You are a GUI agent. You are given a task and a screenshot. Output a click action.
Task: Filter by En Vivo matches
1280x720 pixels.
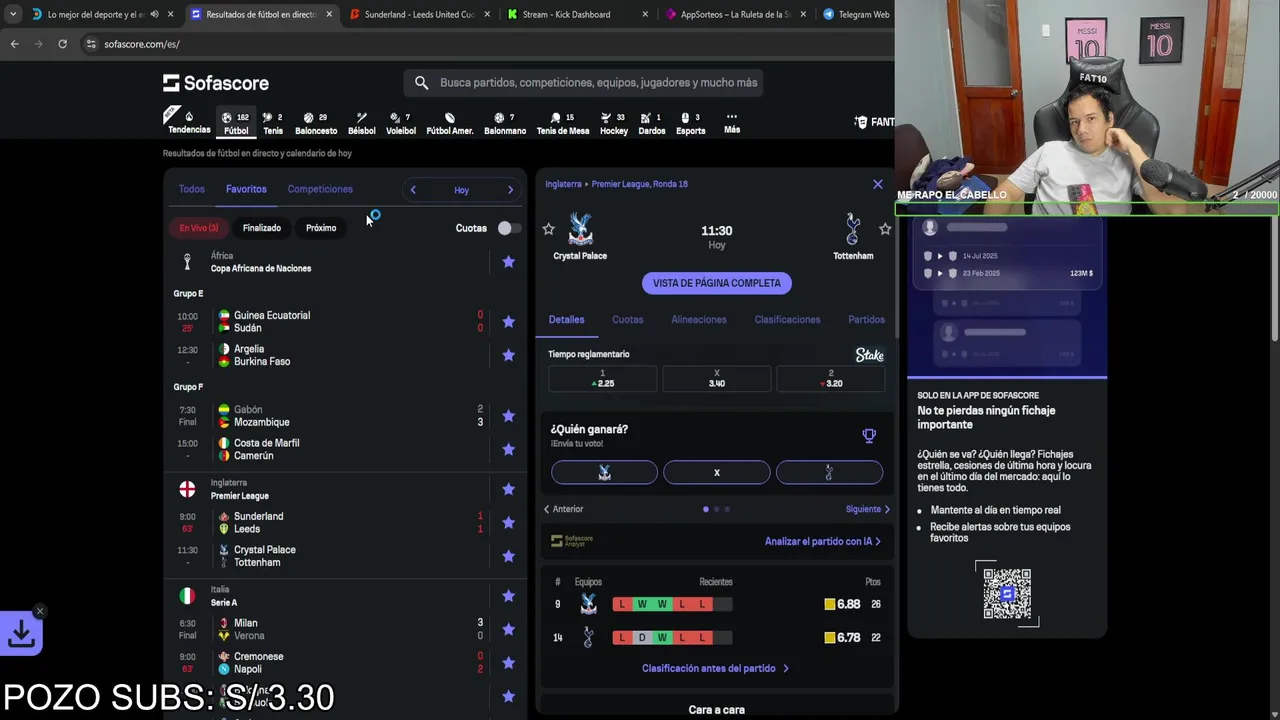point(198,228)
